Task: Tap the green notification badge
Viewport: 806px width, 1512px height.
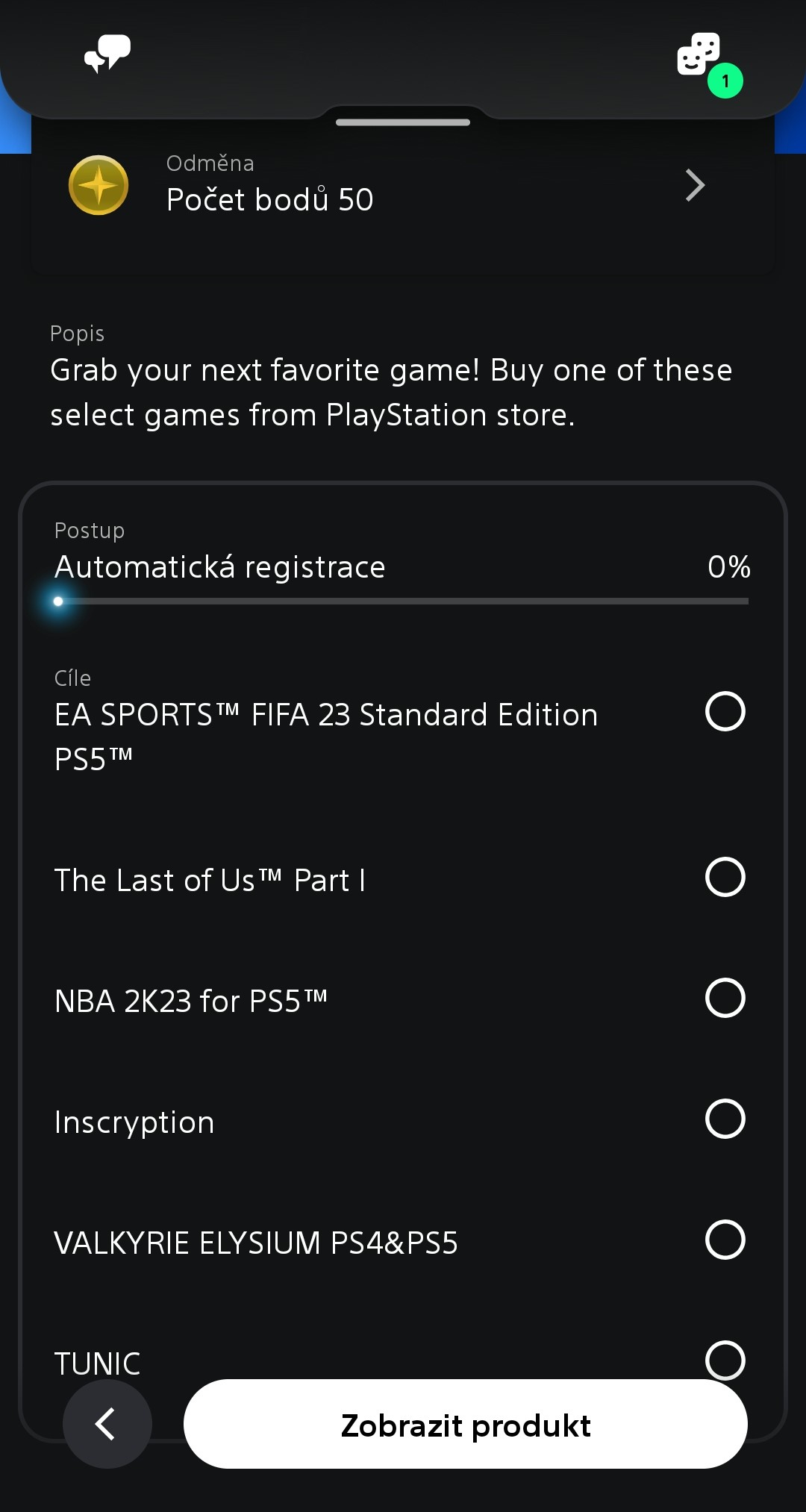Action: 725,81
